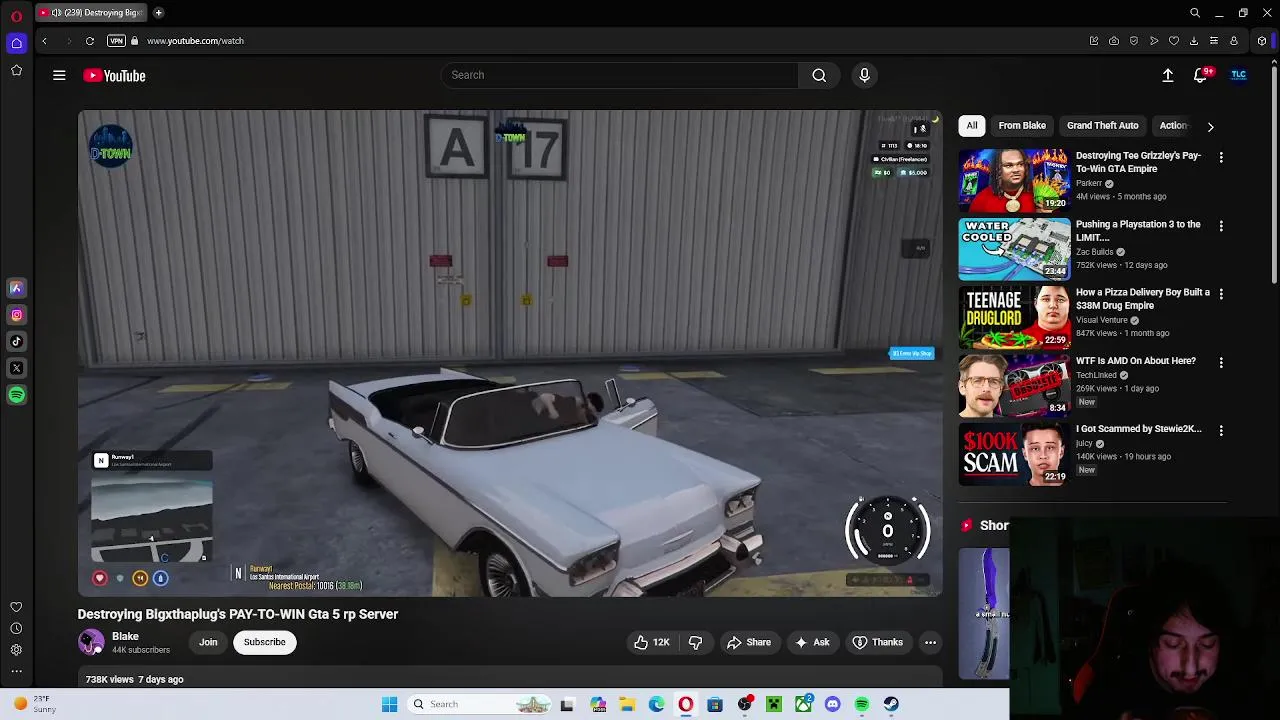Open Teenage Druglord video thumbnail
Screen dimensions: 1280x720
[1014, 317]
